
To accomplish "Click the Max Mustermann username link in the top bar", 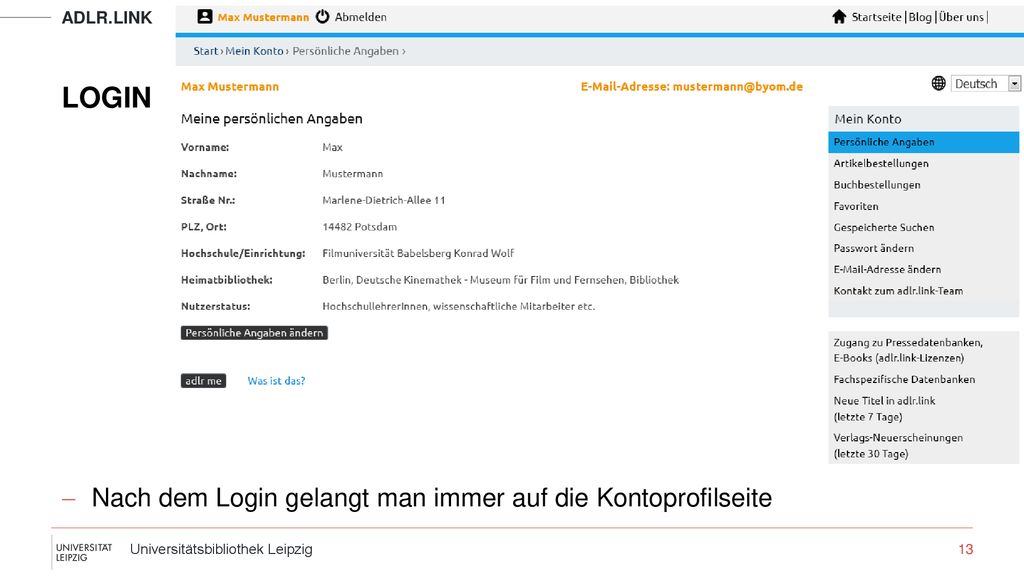I will pos(263,18).
